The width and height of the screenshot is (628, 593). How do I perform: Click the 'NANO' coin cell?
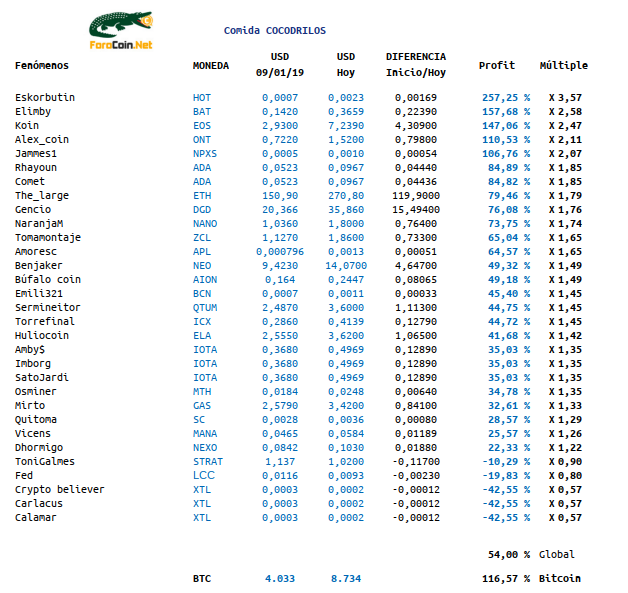[205, 224]
